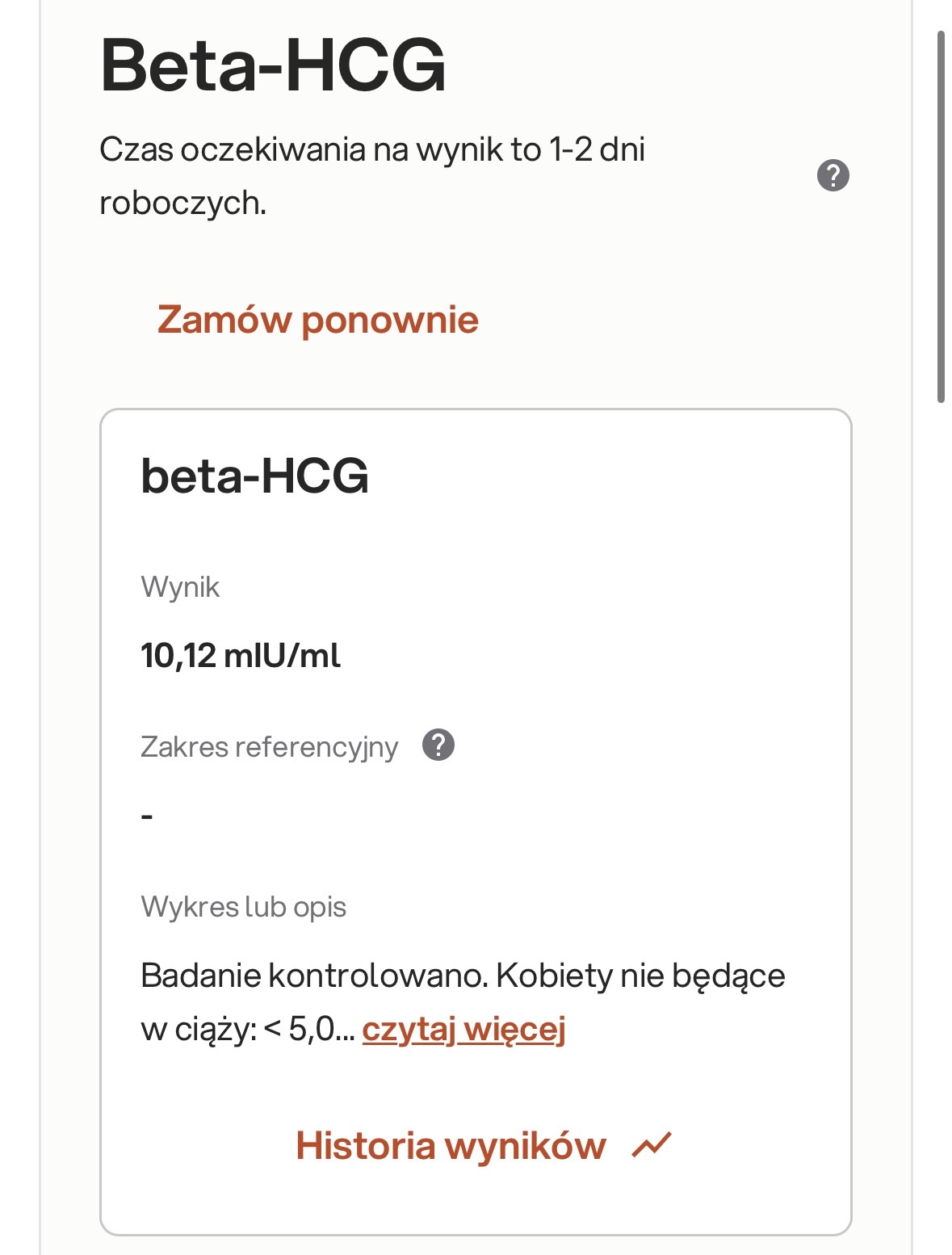Click the 1-2 dni waiting time text
This screenshot has width=952, height=1255.
(597, 150)
